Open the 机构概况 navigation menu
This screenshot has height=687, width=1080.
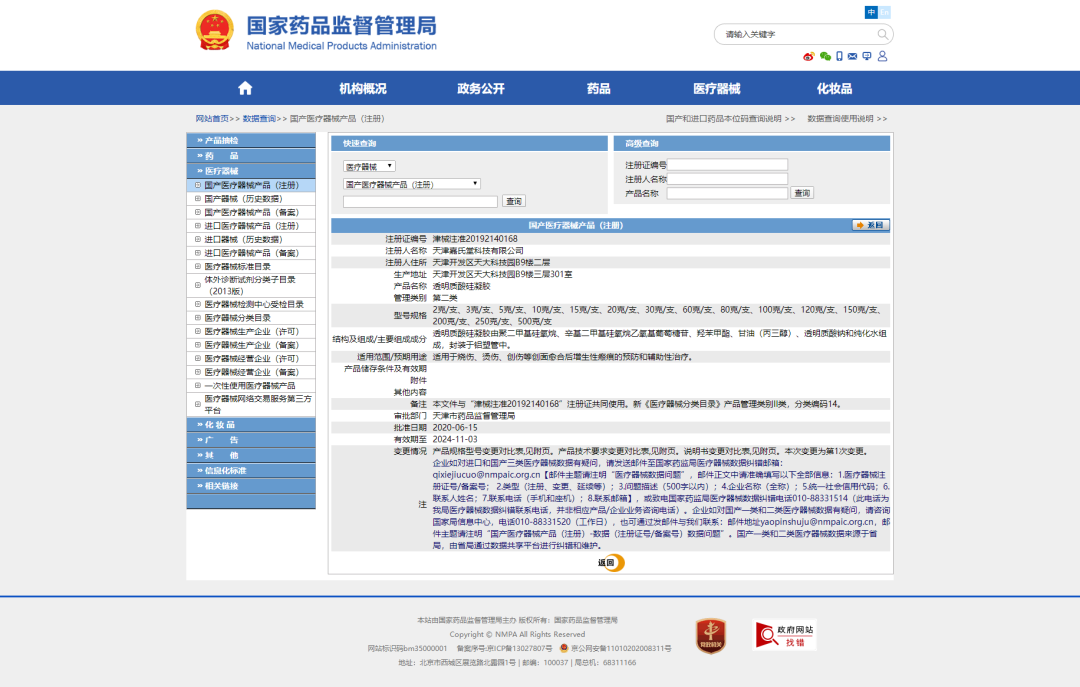click(363, 88)
